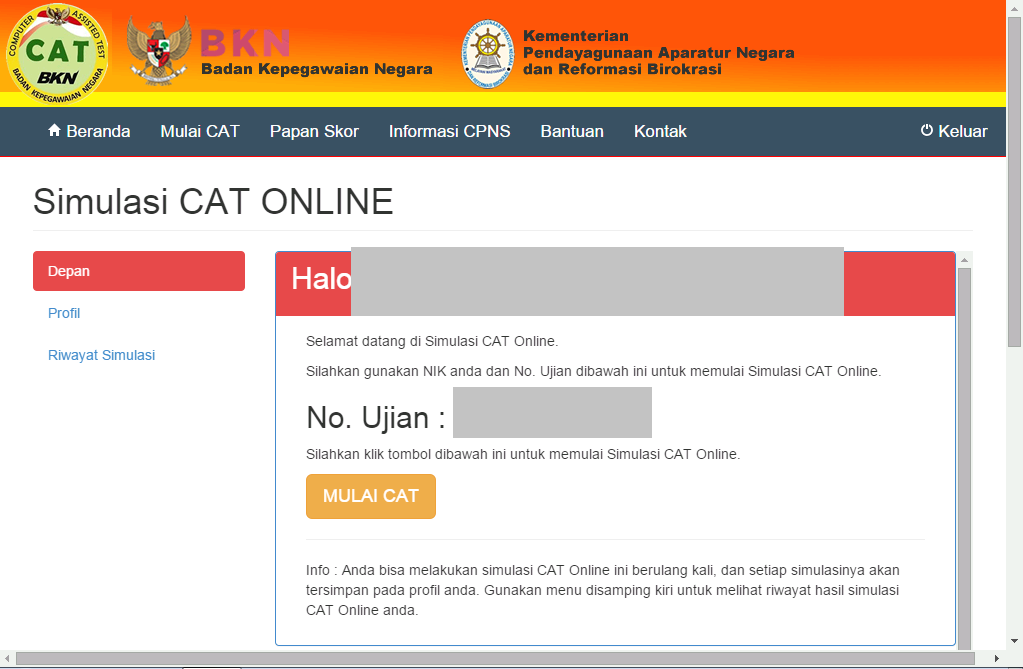Click horizontal scrollbar right arrow

[996, 659]
